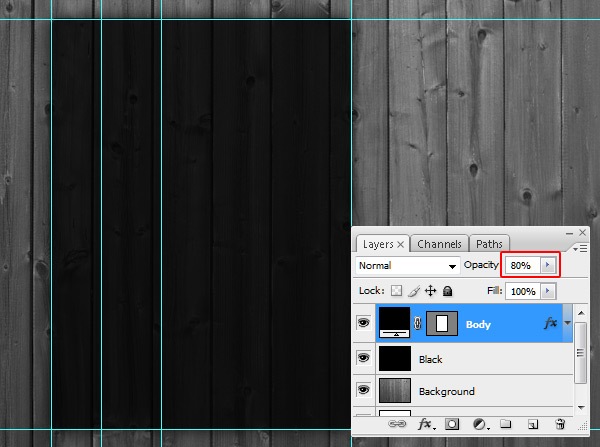Screen dimensions: 600x447
Task: Open the Normal blend mode dropdown
Action: [x=407, y=266]
